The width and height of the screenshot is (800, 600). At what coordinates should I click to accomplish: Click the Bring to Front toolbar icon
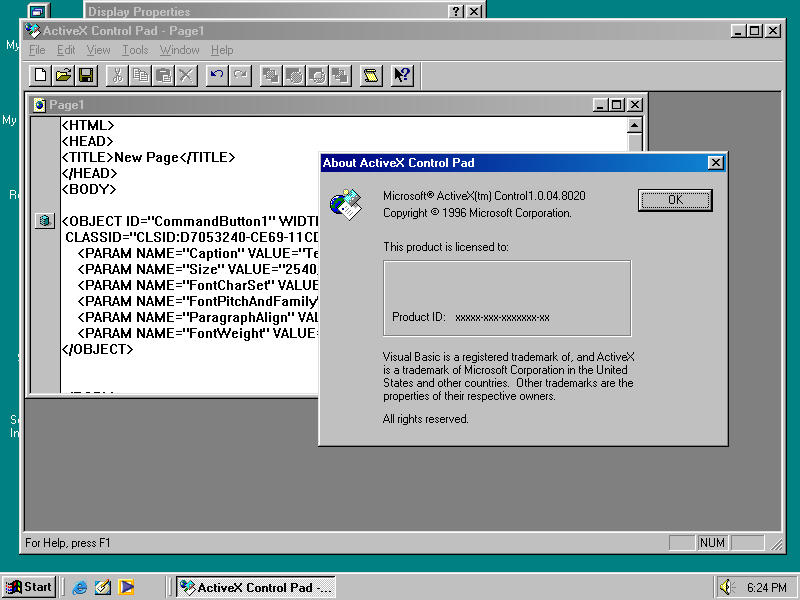(271, 76)
